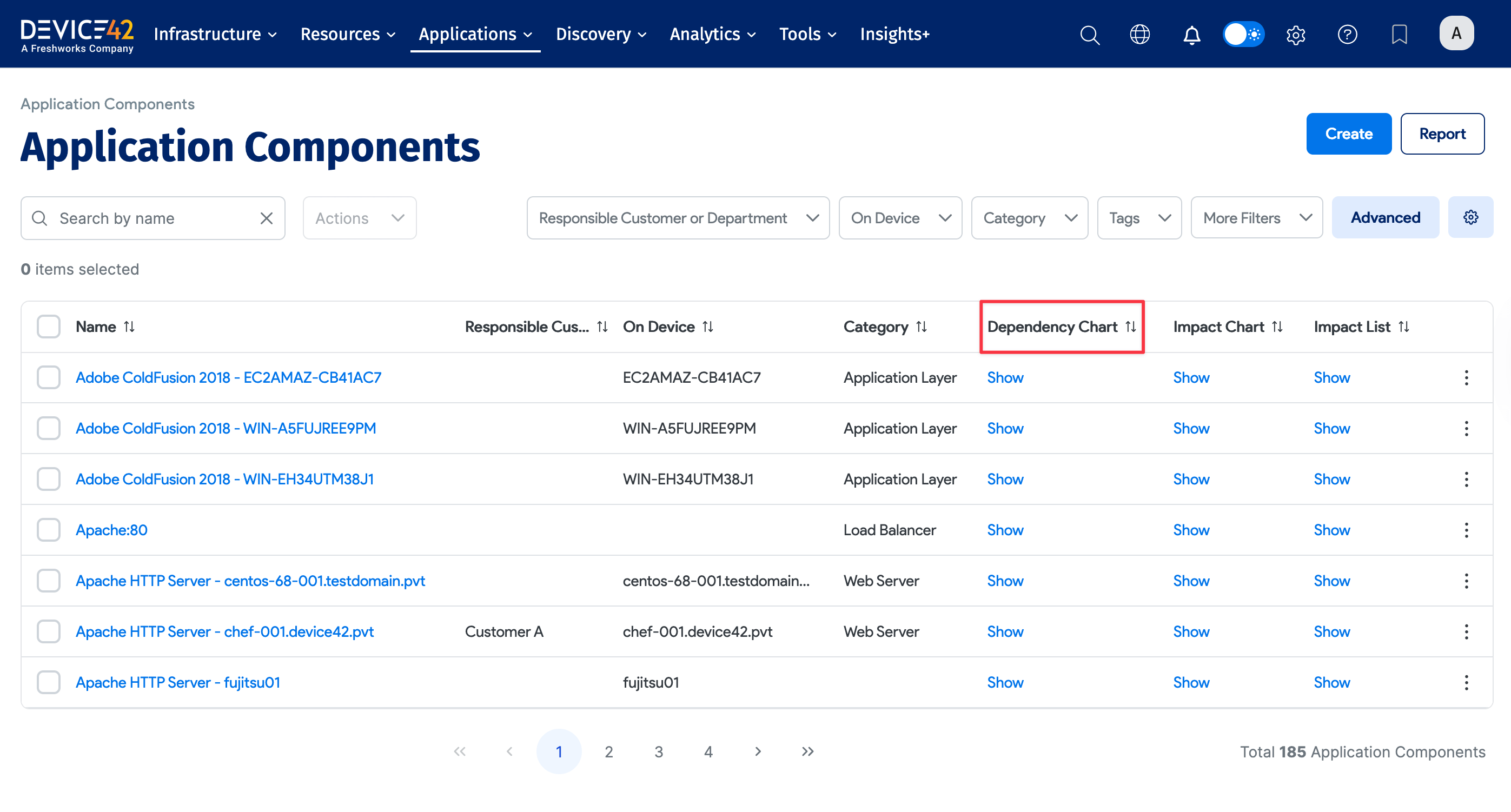
Task: Clear the search field with the X icon
Action: pos(267,217)
